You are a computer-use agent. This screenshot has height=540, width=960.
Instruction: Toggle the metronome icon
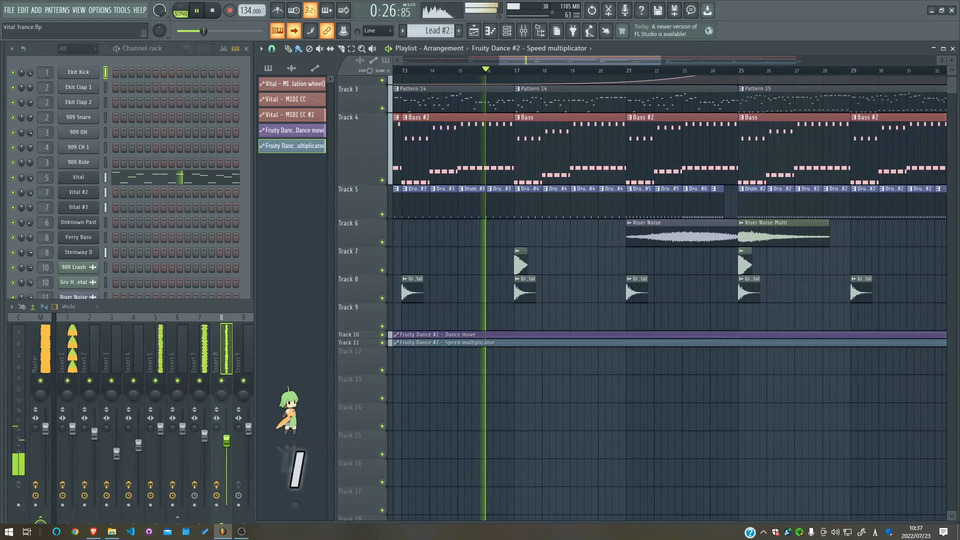277,11
